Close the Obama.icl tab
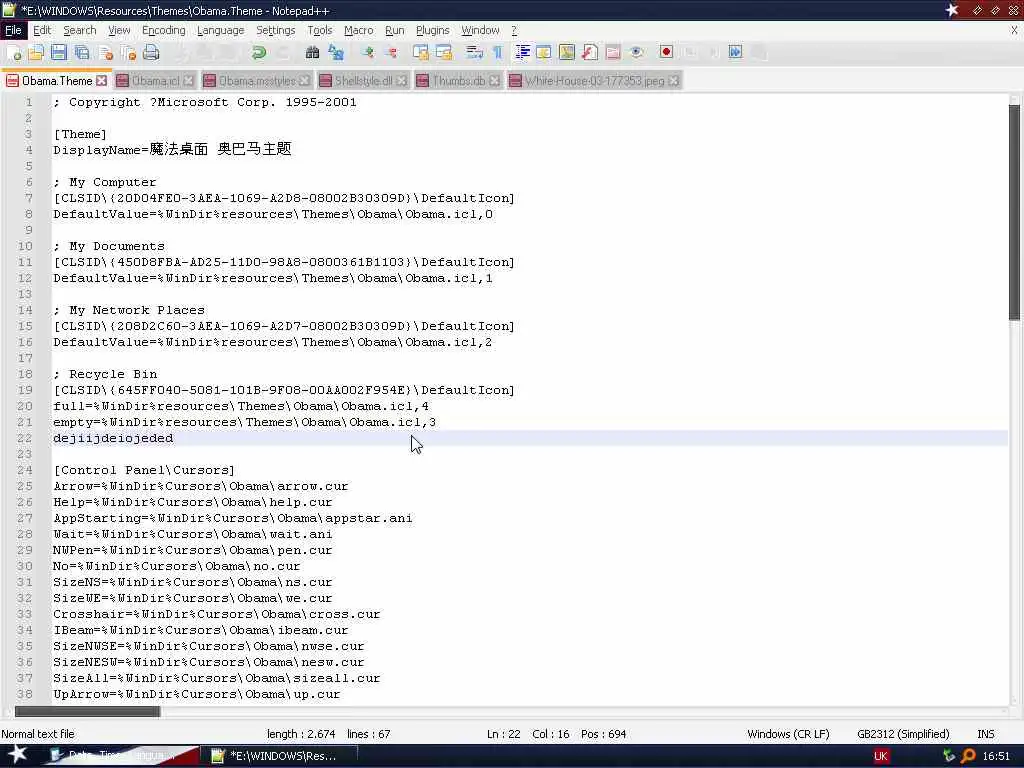This screenshot has height=768, width=1024. [188, 80]
